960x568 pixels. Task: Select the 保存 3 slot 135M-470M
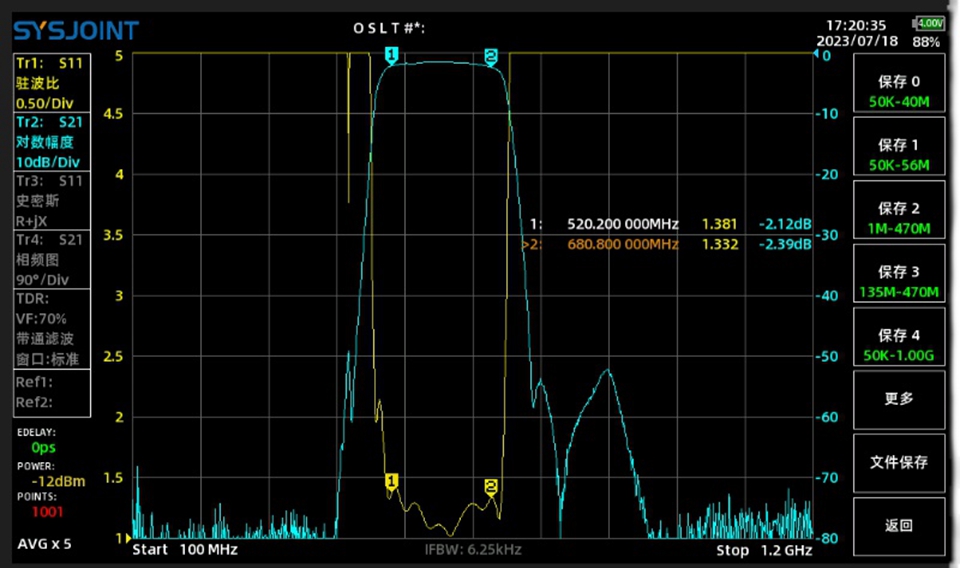898,281
